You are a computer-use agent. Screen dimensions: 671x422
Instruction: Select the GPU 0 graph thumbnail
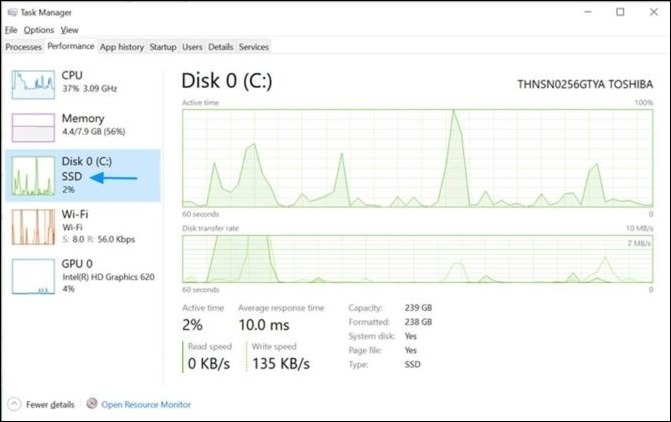click(x=33, y=277)
